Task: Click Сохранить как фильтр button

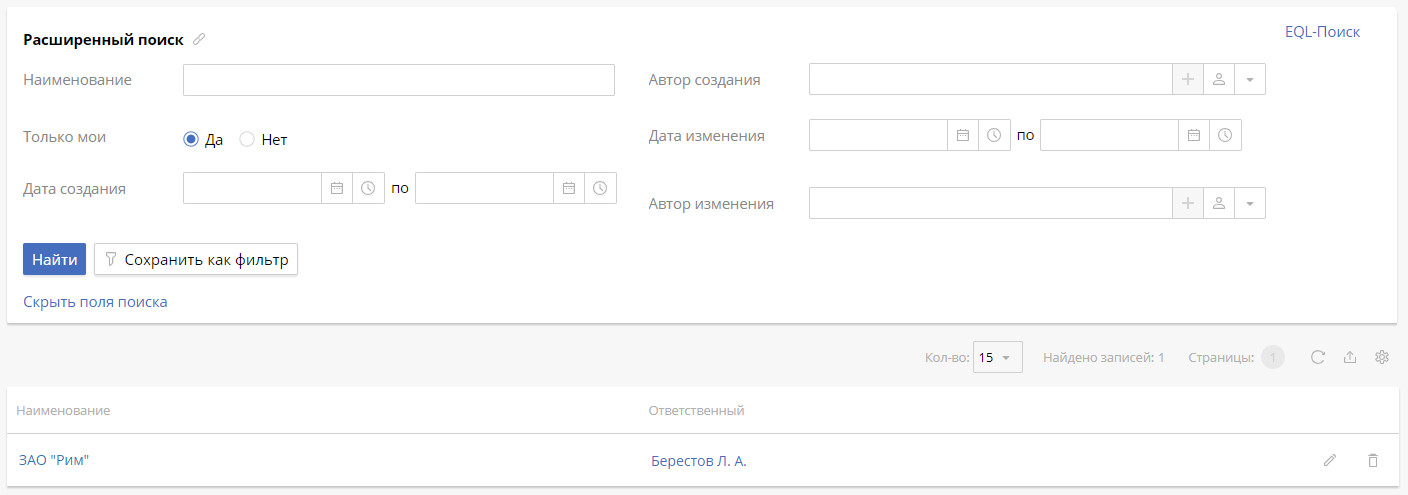Action: click(x=196, y=260)
